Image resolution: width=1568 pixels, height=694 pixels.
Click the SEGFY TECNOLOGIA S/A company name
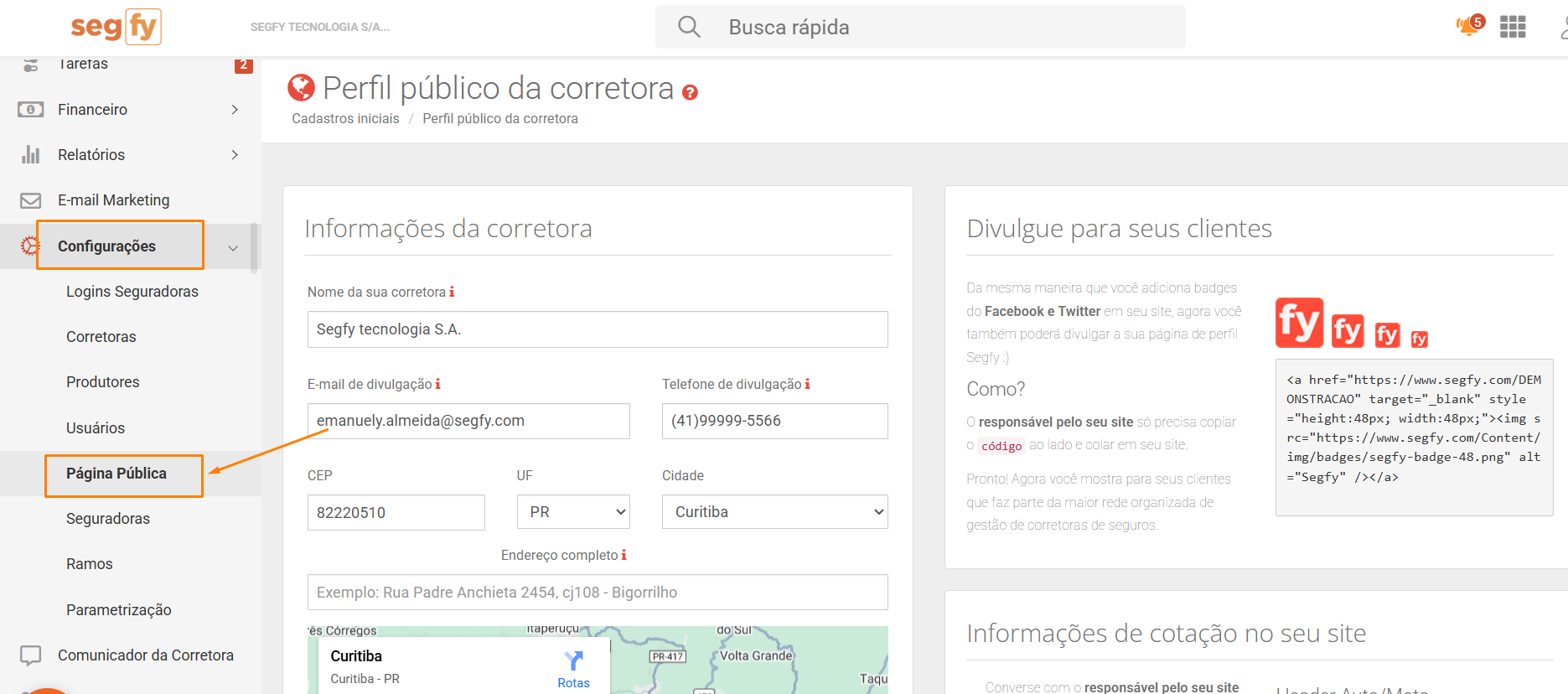pos(320,27)
